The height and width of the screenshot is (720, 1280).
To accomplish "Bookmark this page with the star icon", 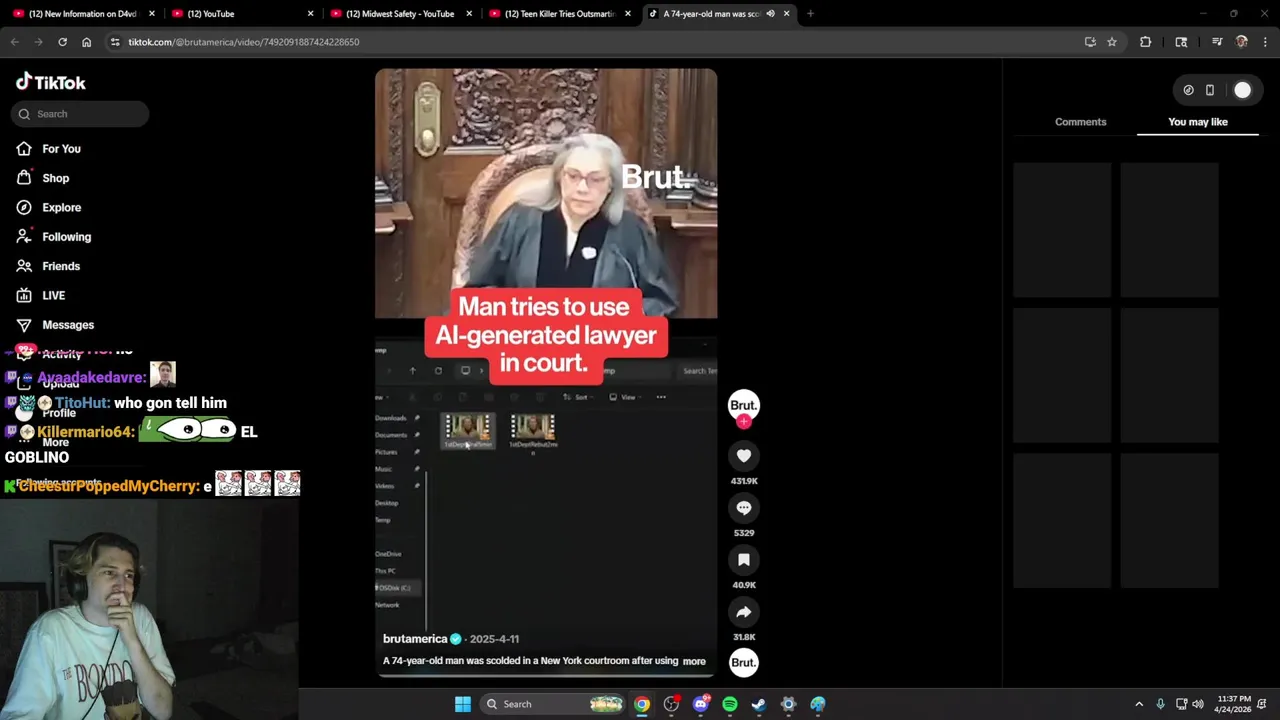I will (1111, 42).
